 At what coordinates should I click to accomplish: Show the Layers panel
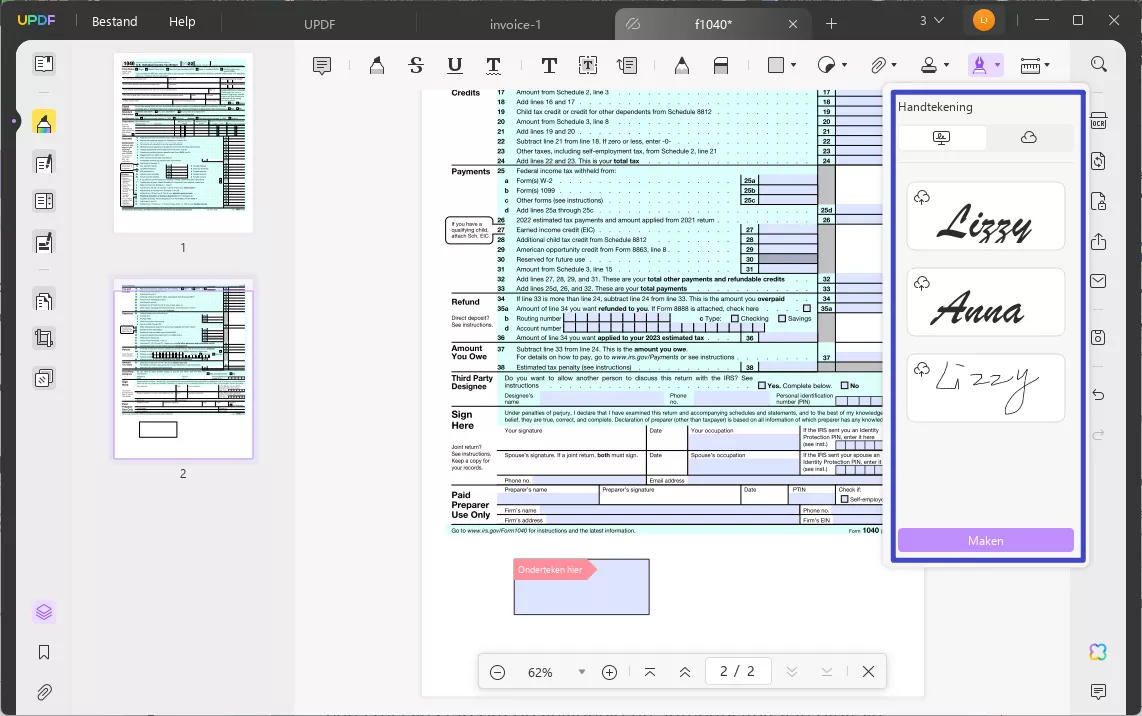44,612
